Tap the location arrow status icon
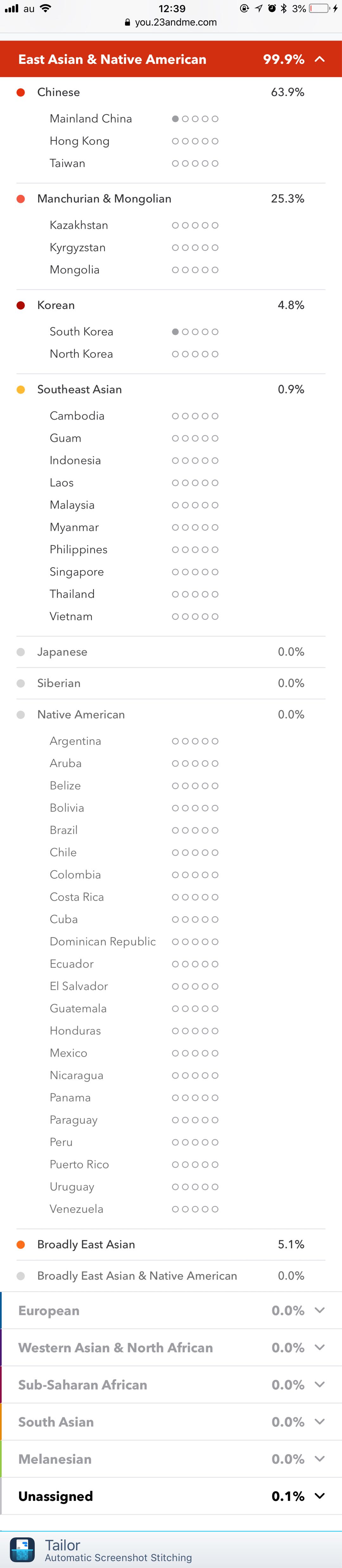This screenshot has height=1568, width=342. (x=258, y=9)
